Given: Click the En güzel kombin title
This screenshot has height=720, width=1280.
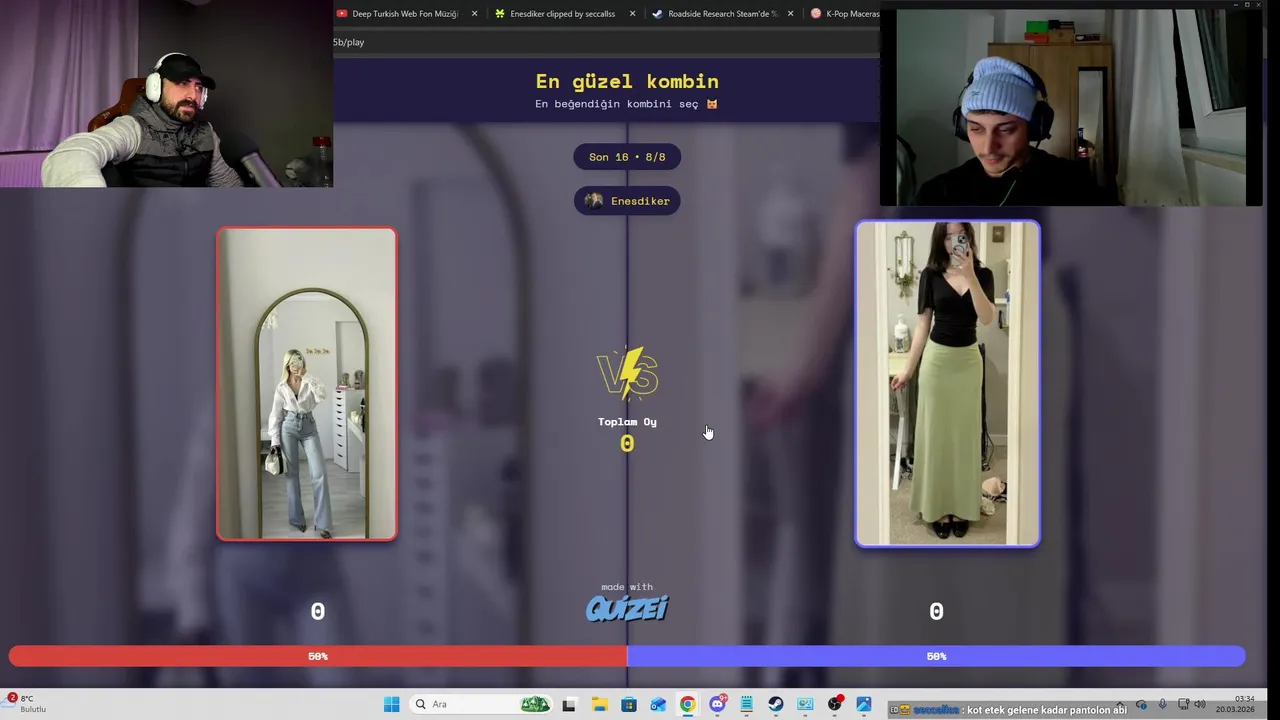Looking at the screenshot, I should point(627,81).
